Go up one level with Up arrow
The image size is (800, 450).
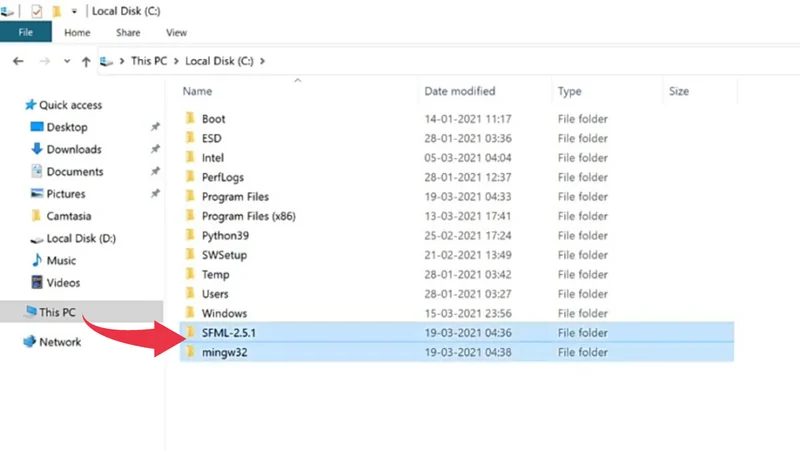86,61
